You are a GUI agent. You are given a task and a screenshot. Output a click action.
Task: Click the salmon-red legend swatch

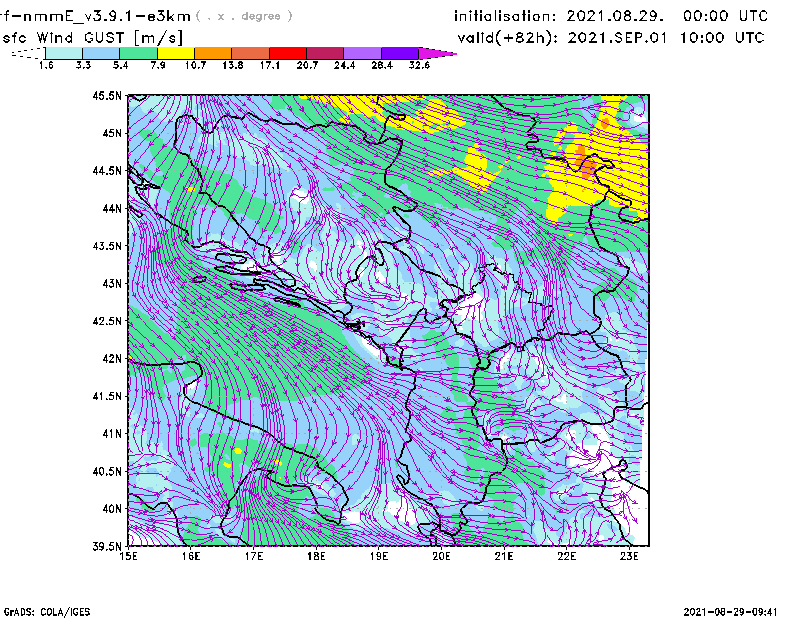251,53
